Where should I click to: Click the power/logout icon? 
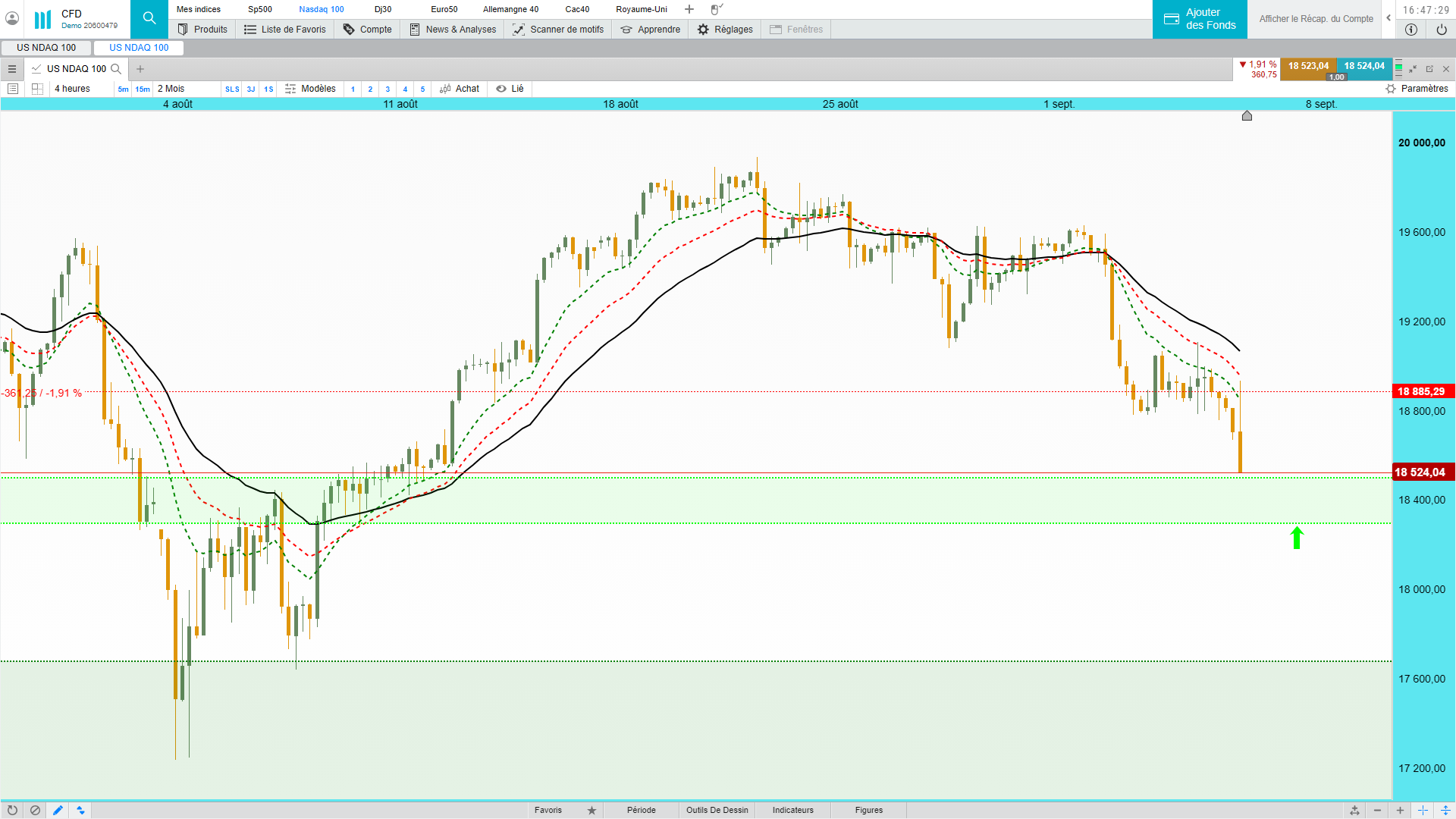[1442, 30]
